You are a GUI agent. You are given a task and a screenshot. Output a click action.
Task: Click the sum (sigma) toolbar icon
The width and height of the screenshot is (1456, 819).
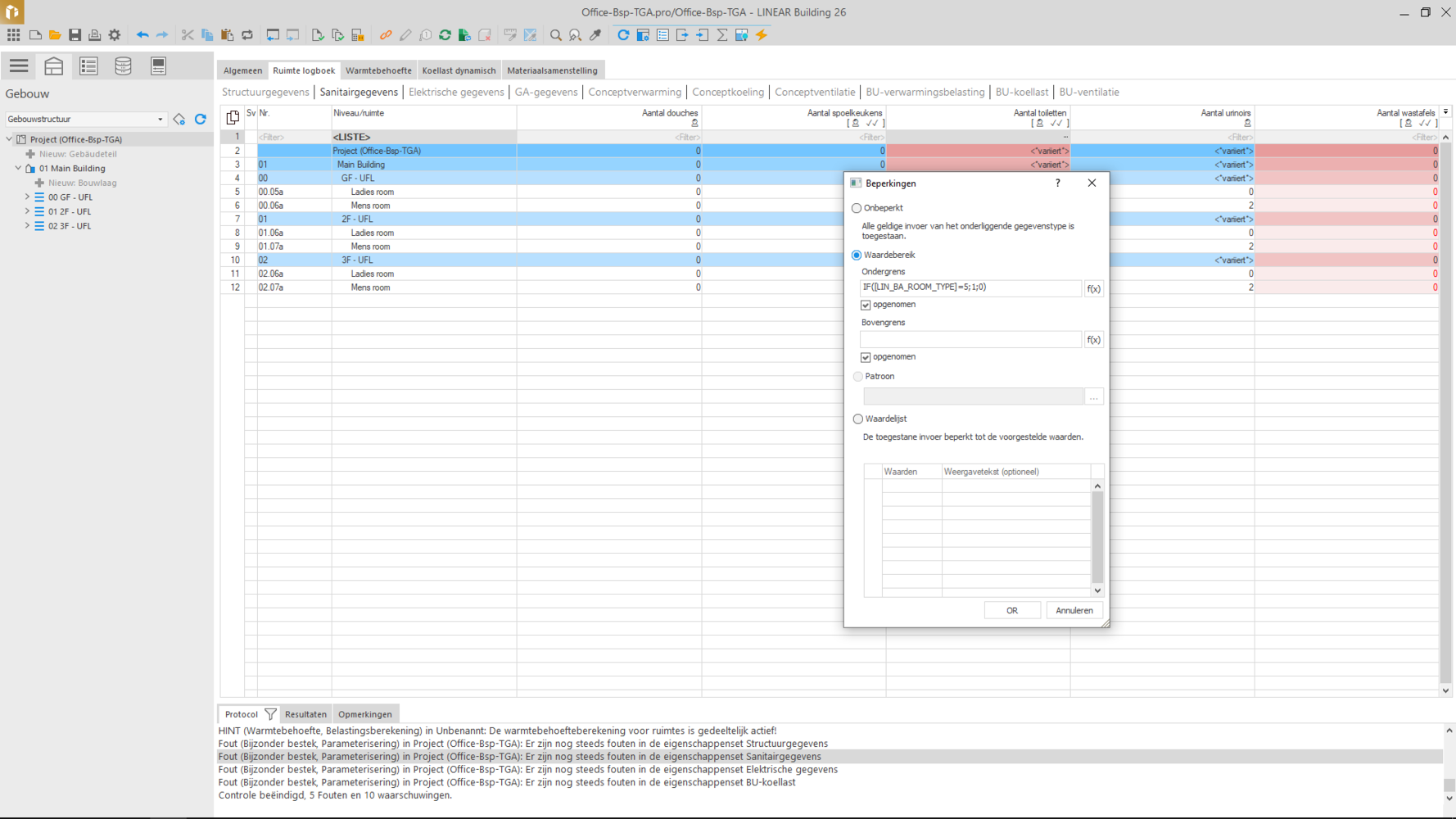pyautogui.click(x=722, y=35)
